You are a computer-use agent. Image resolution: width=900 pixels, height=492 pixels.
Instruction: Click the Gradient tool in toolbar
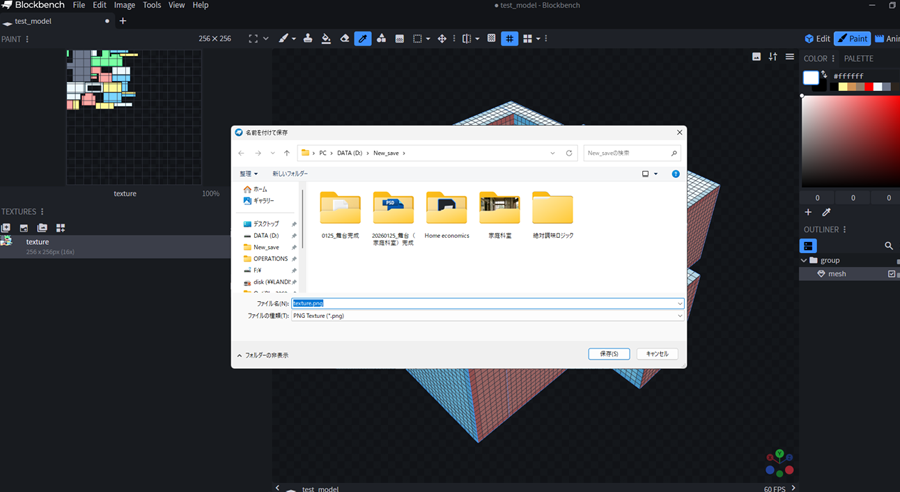click(400, 39)
